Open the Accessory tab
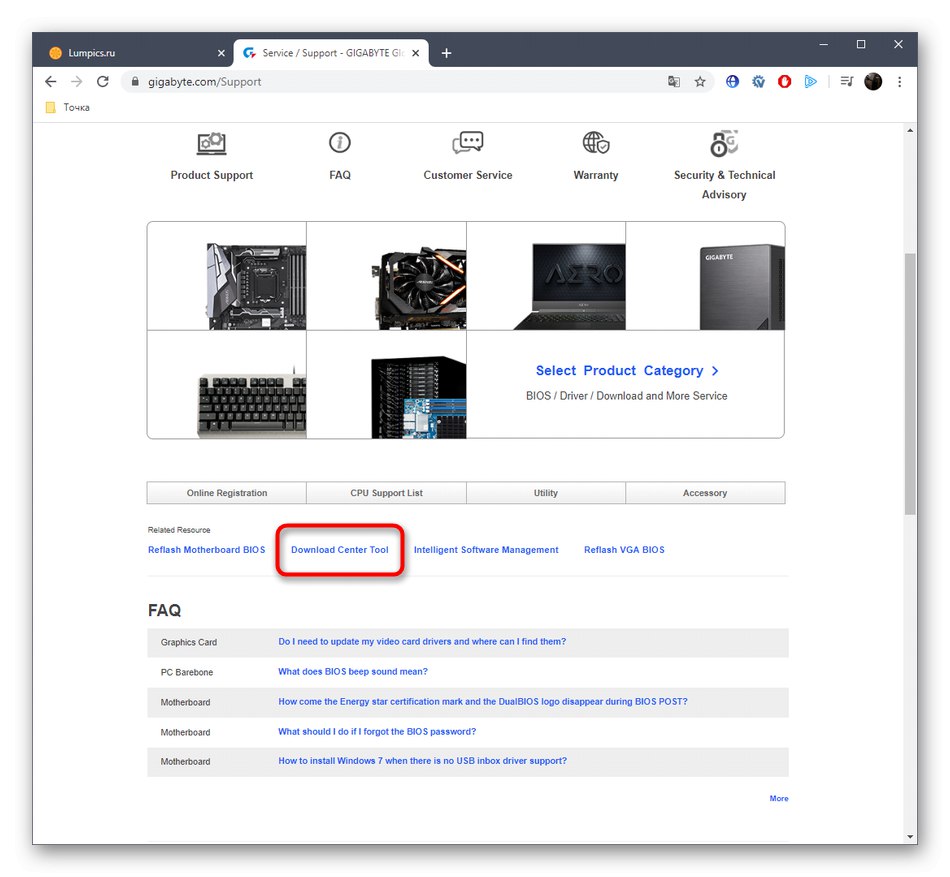This screenshot has height=877, width=950. pyautogui.click(x=705, y=493)
